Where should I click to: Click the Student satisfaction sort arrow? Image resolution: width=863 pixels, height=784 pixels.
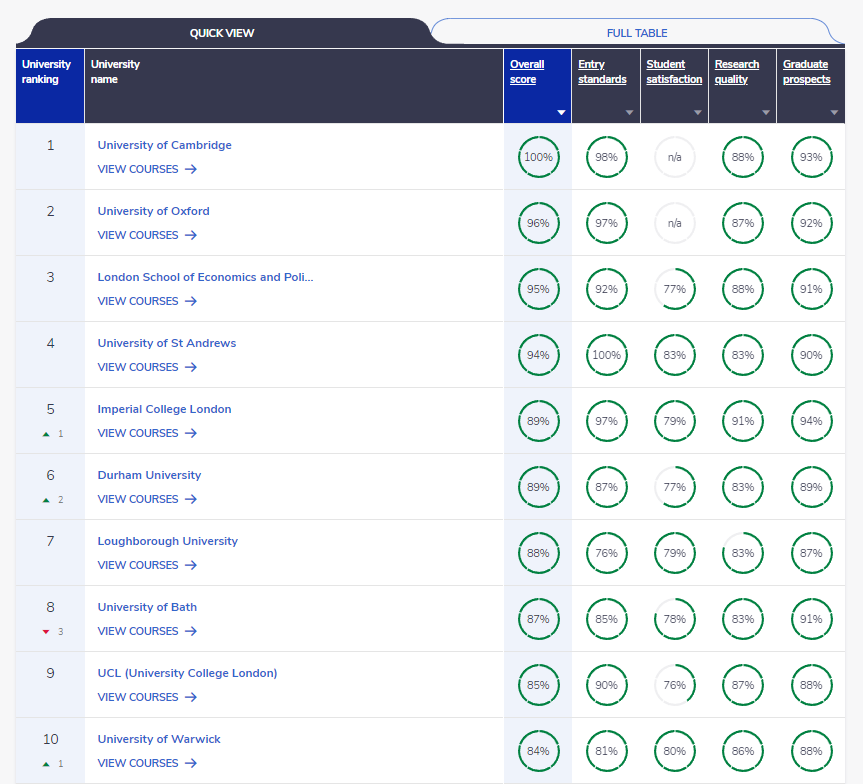pyautogui.click(x=698, y=112)
